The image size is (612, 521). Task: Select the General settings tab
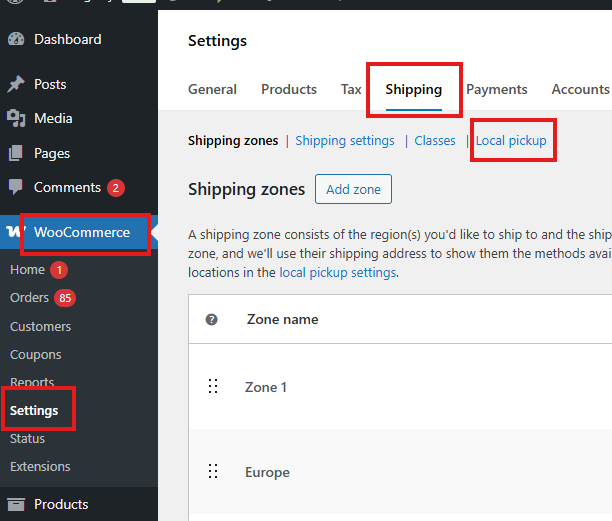[x=212, y=89]
